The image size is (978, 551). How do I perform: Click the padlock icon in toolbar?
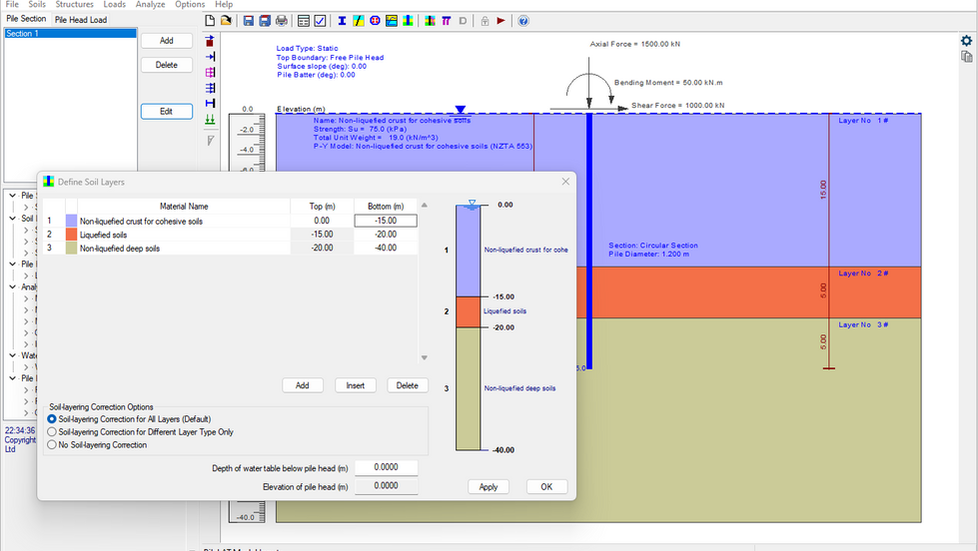tap(485, 21)
